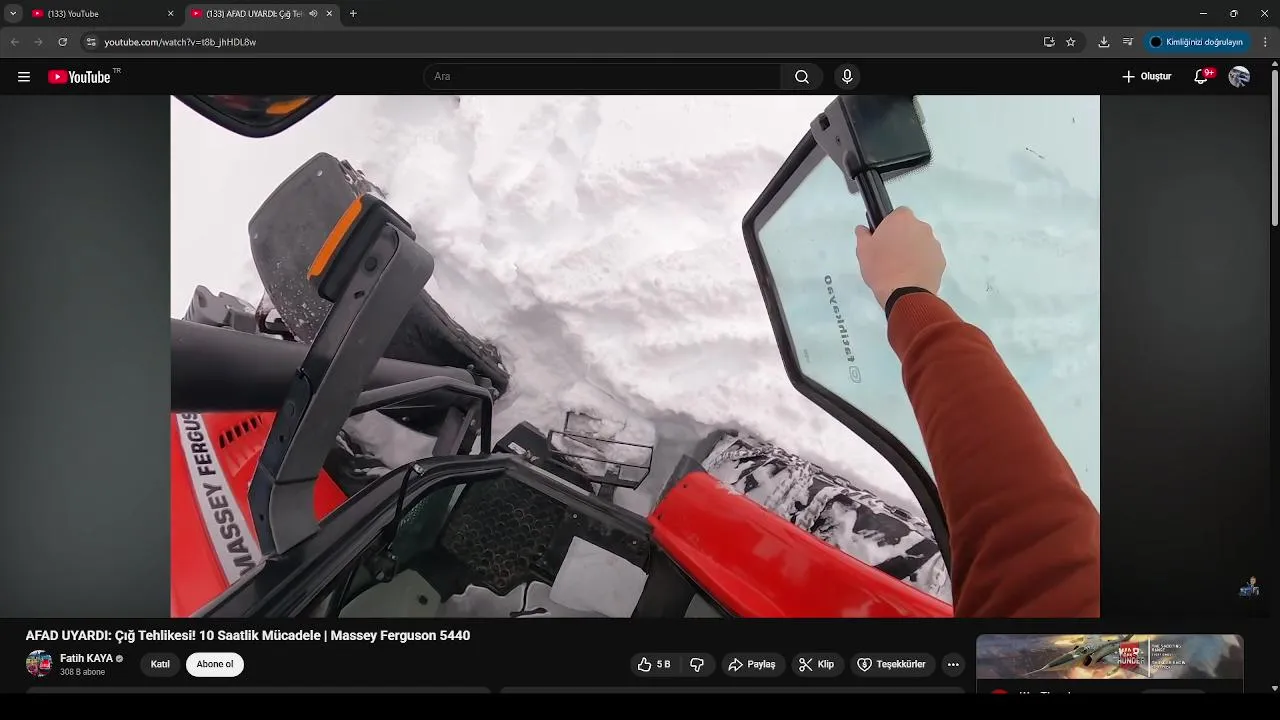The width and height of the screenshot is (1280, 720).
Task: Switch to the first (133) YouTube tab
Action: 103,14
